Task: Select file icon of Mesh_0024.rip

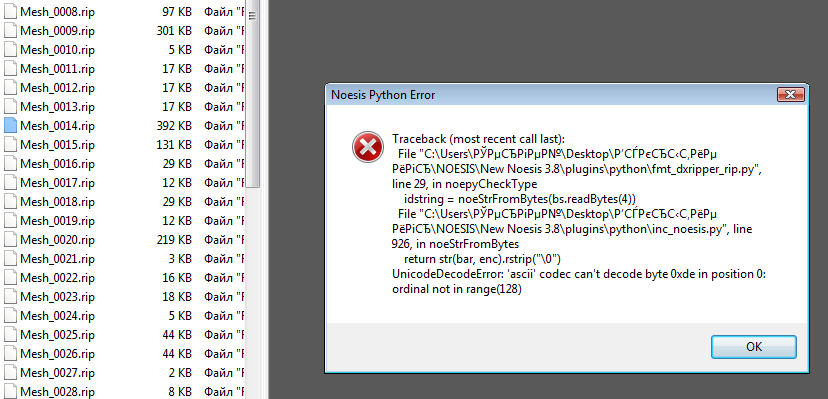Action: pyautogui.click(x=11, y=316)
